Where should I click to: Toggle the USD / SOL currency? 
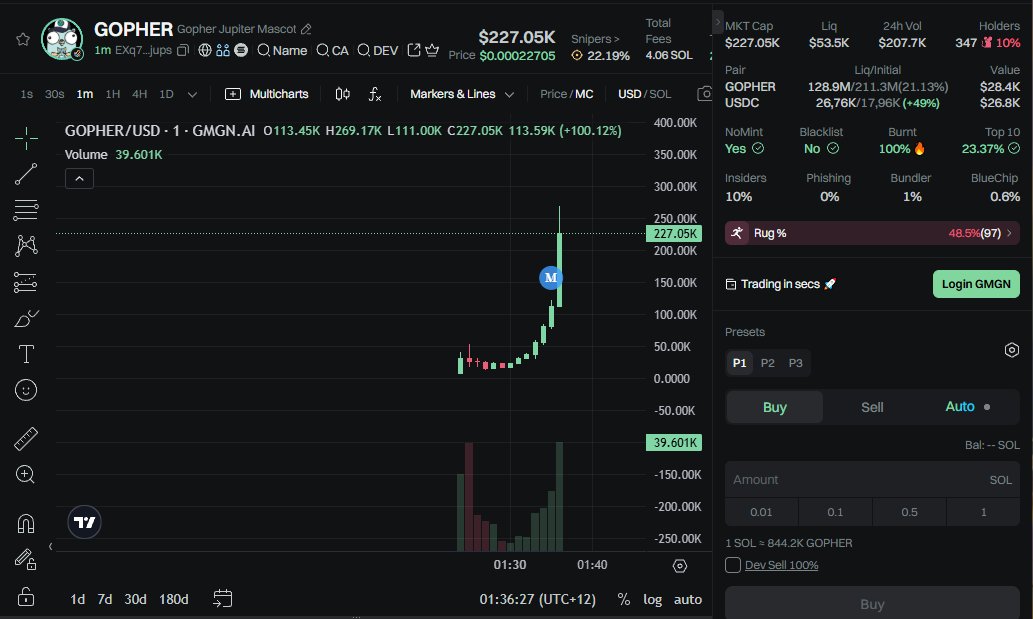[x=644, y=94]
